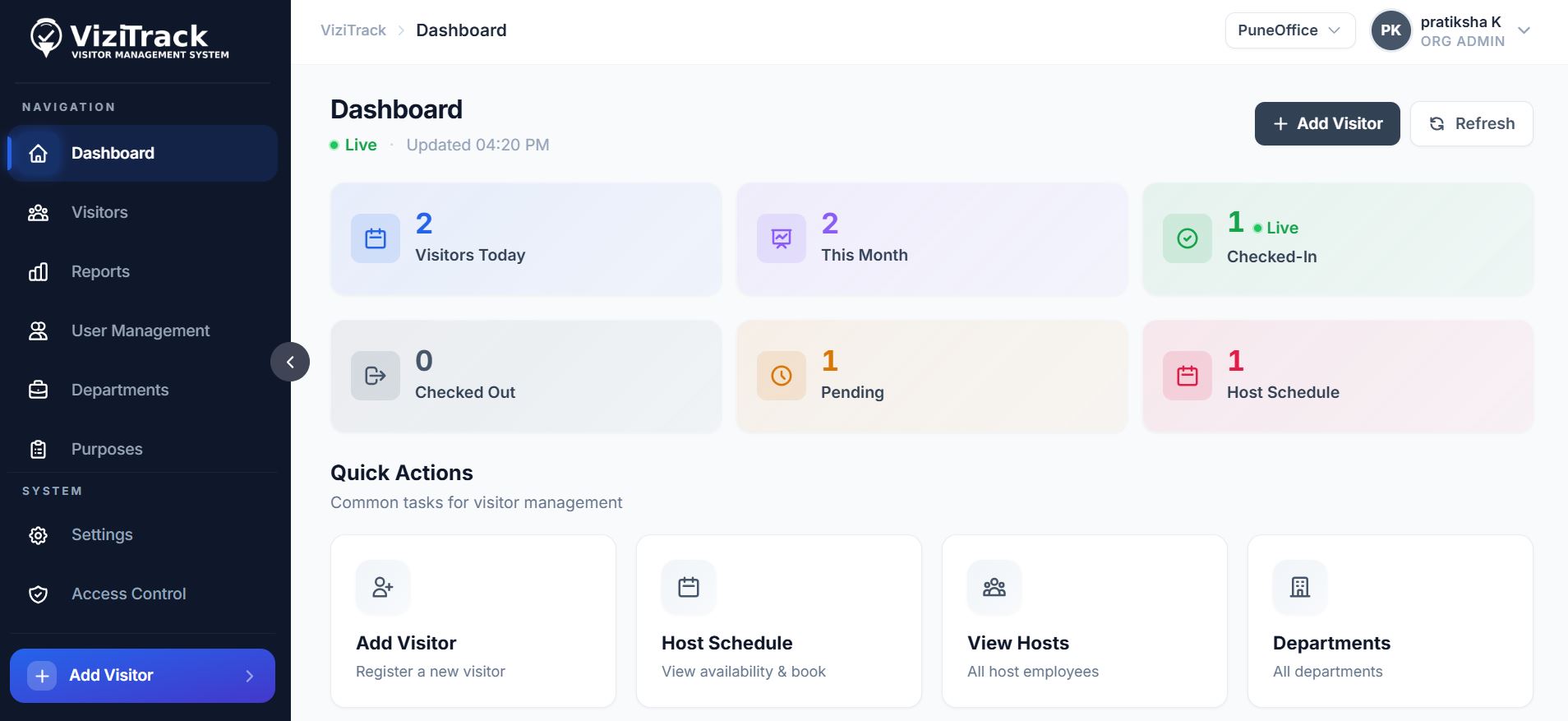Screen dimensions: 1568x721
Task: Click the "Register a new visitor" text
Action: [431, 672]
